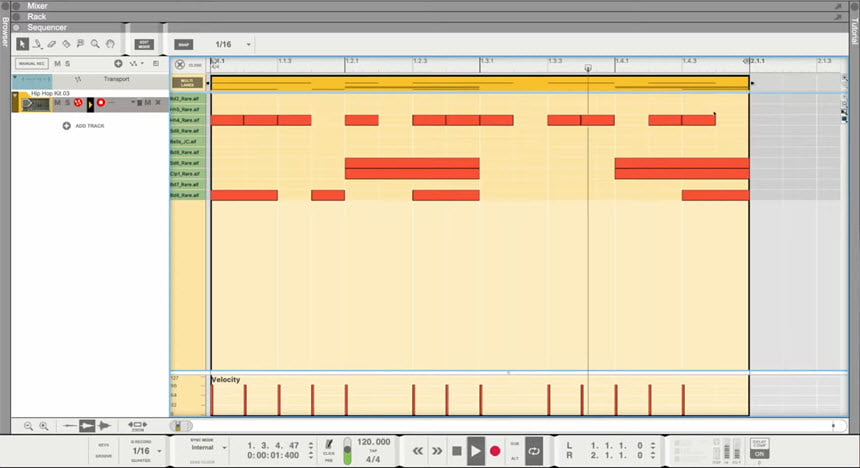Mute the Hip Hop Kit 03 track
This screenshot has width=860, height=468.
(58, 103)
